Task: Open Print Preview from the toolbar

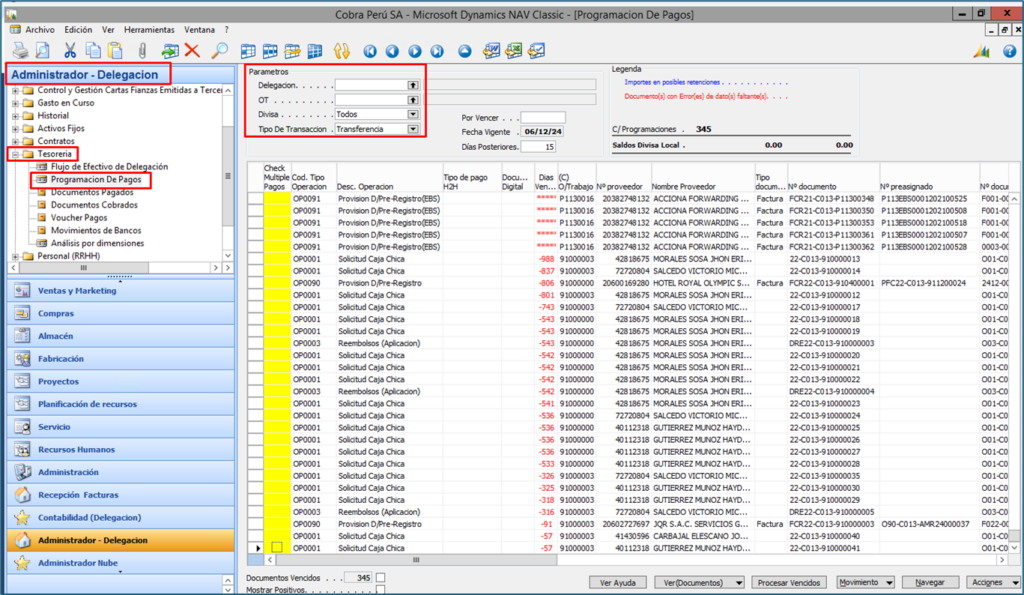Action: click(42, 50)
